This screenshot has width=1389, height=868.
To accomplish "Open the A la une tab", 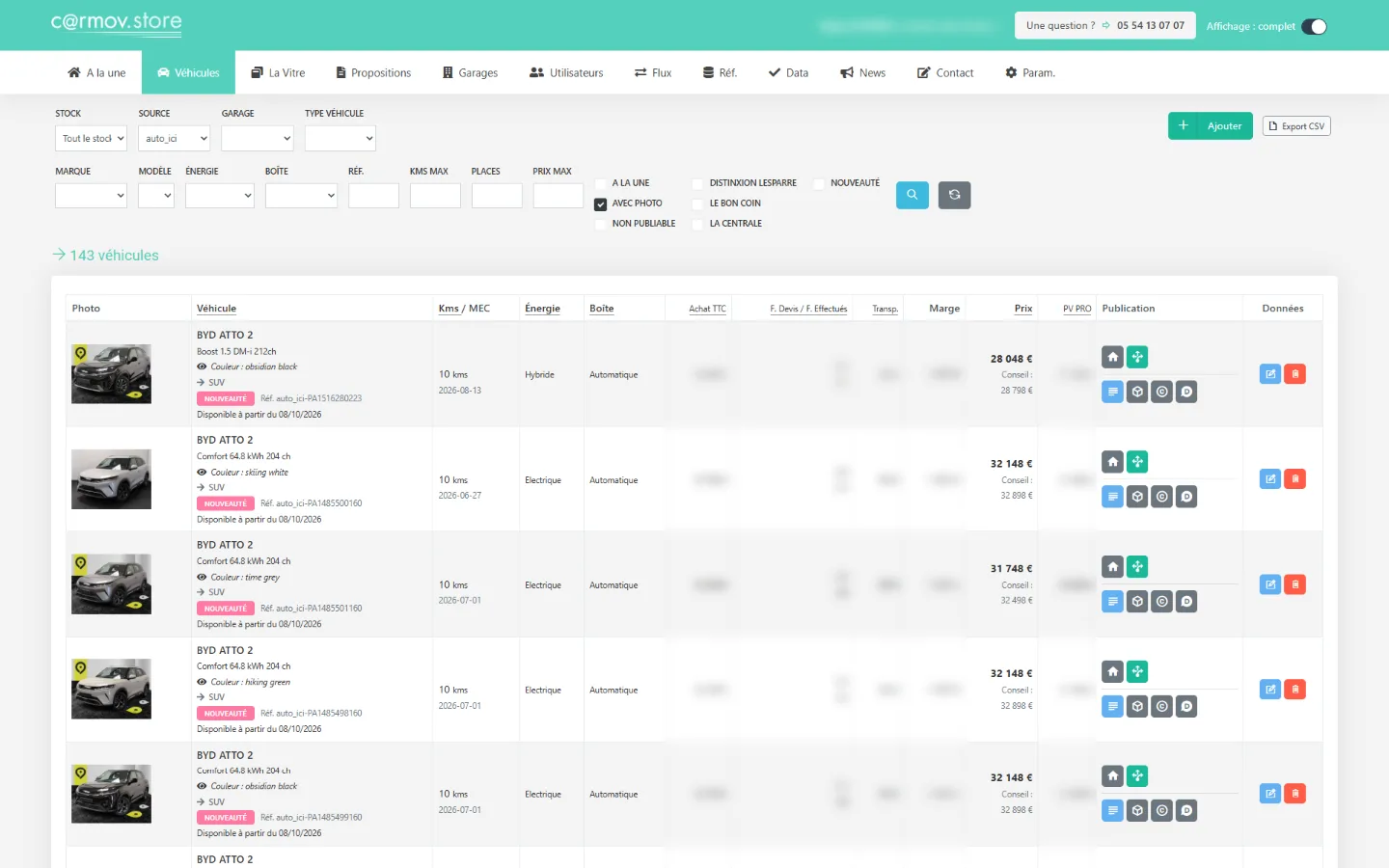I will 96,72.
